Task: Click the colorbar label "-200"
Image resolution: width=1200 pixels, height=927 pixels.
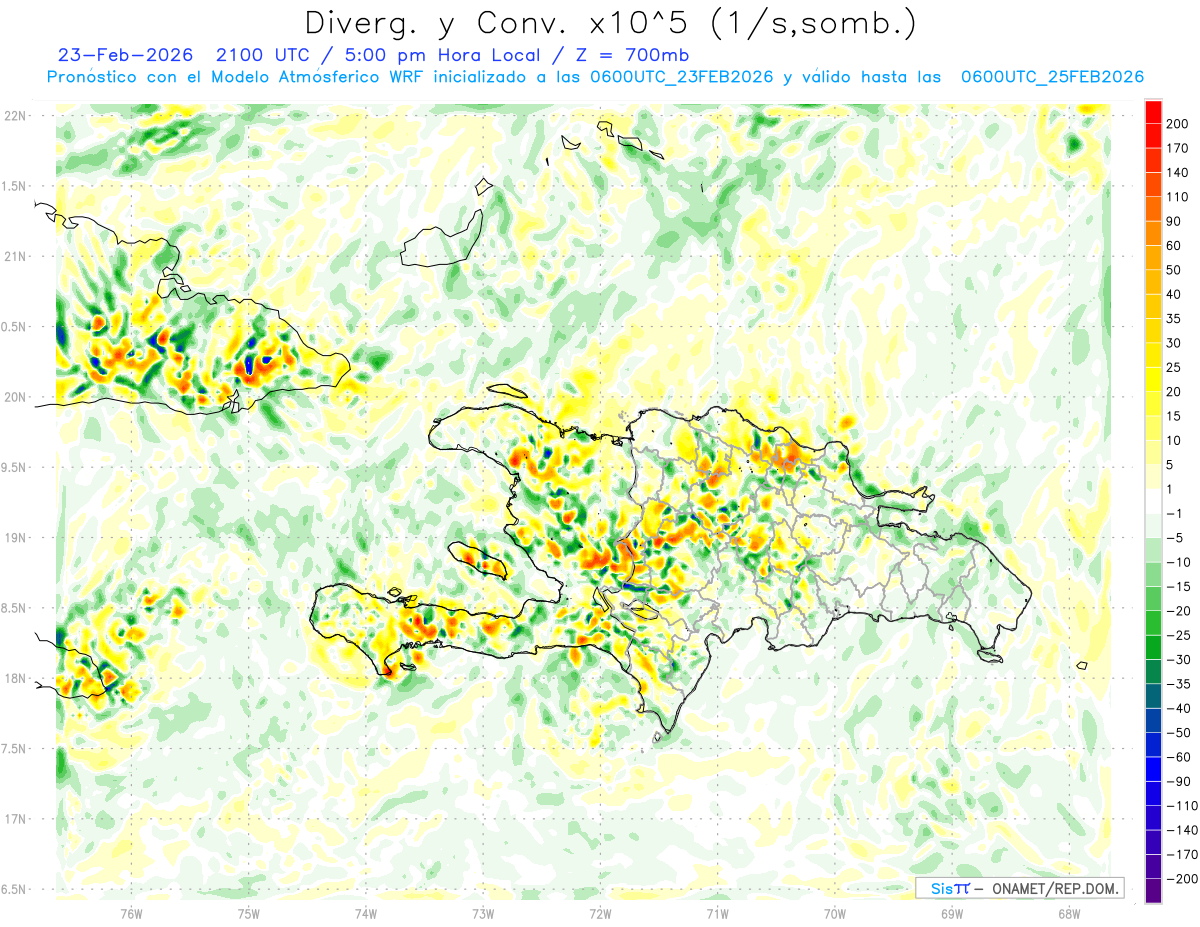Action: pos(1181,878)
